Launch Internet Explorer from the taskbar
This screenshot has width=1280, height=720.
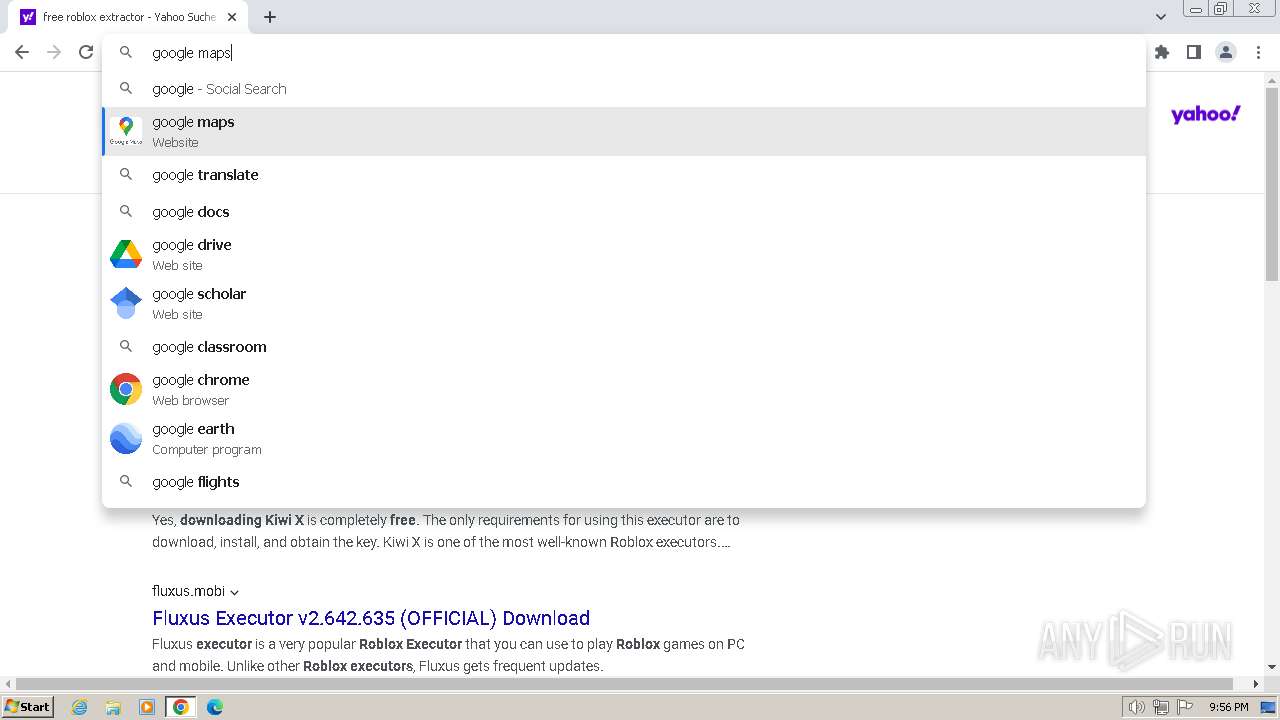80,707
